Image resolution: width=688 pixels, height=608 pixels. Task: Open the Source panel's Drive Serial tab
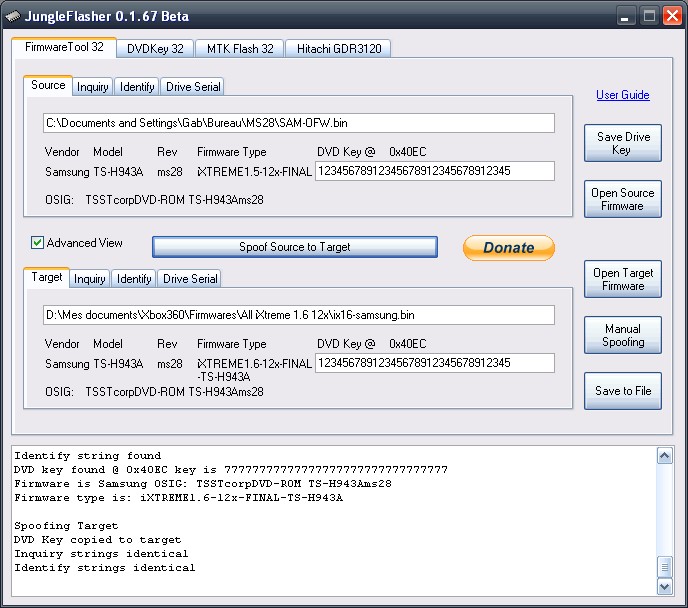(x=193, y=87)
